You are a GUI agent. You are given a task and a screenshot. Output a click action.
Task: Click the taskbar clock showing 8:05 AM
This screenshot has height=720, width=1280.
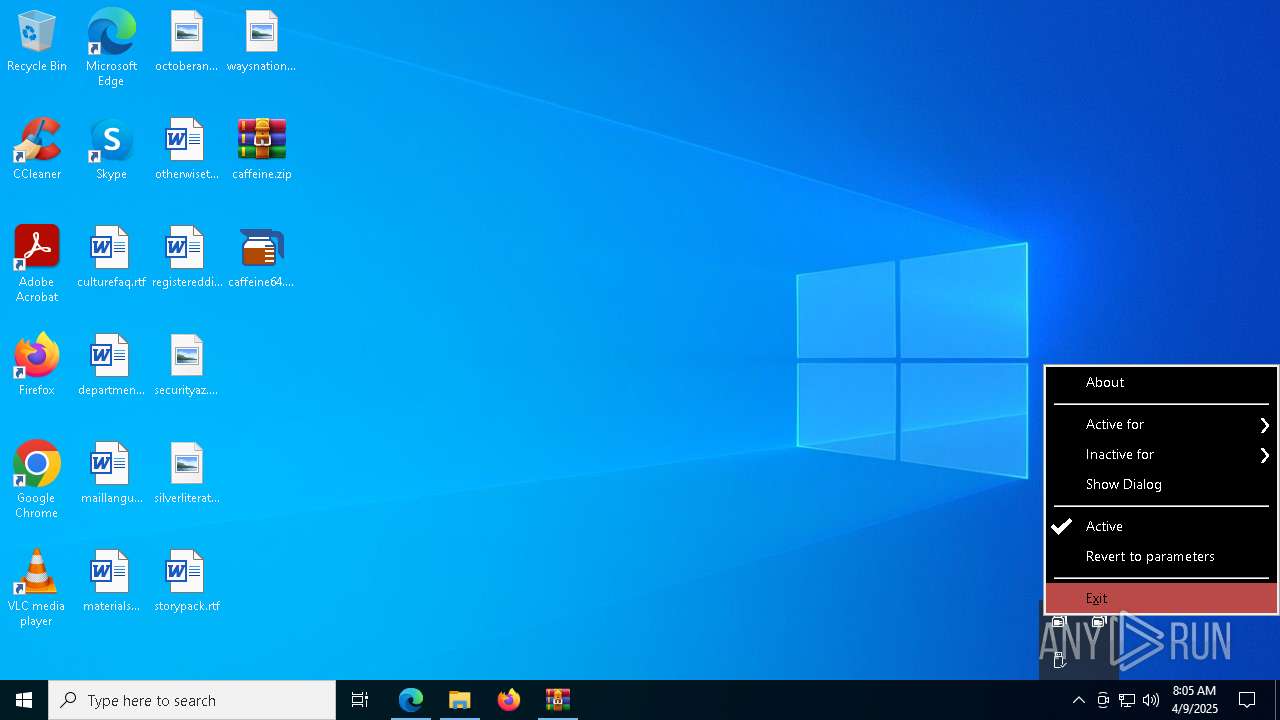(1194, 700)
